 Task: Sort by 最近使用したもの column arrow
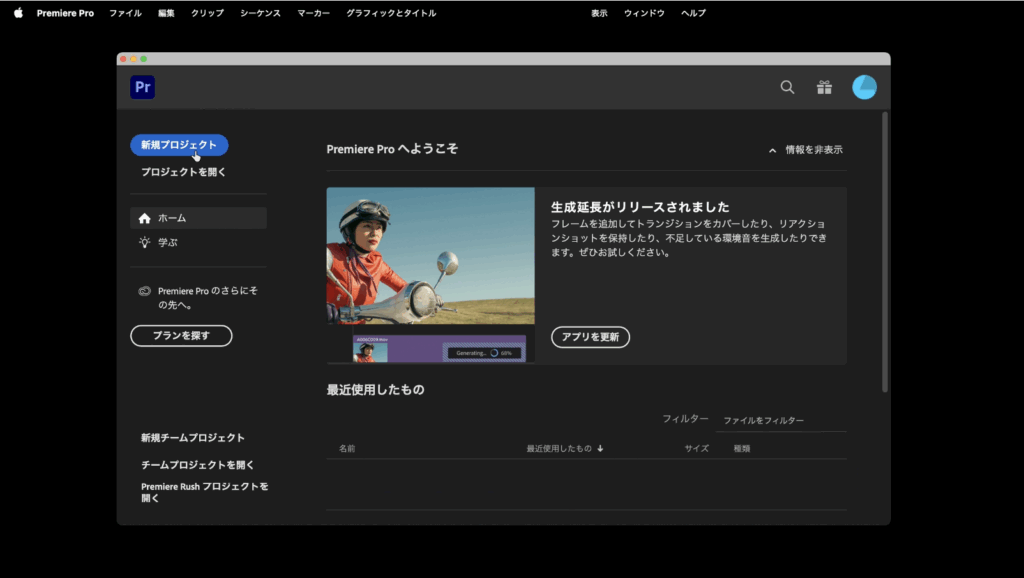(x=600, y=449)
